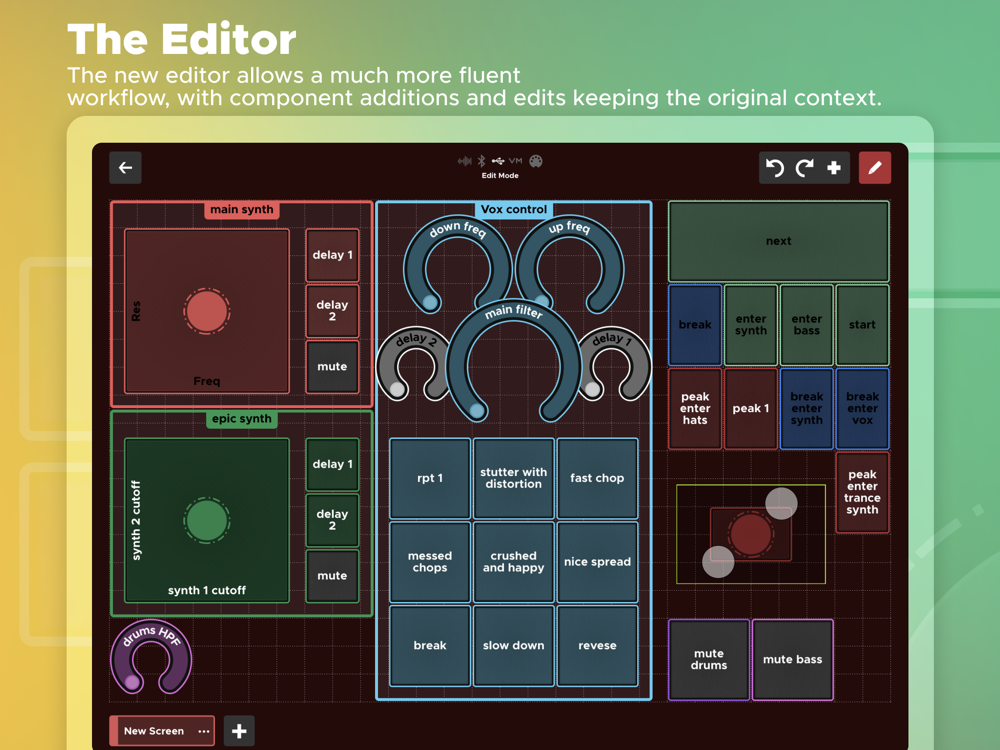The image size is (1000, 750).
Task: Select the drums HPF knob
Action: 151,657
